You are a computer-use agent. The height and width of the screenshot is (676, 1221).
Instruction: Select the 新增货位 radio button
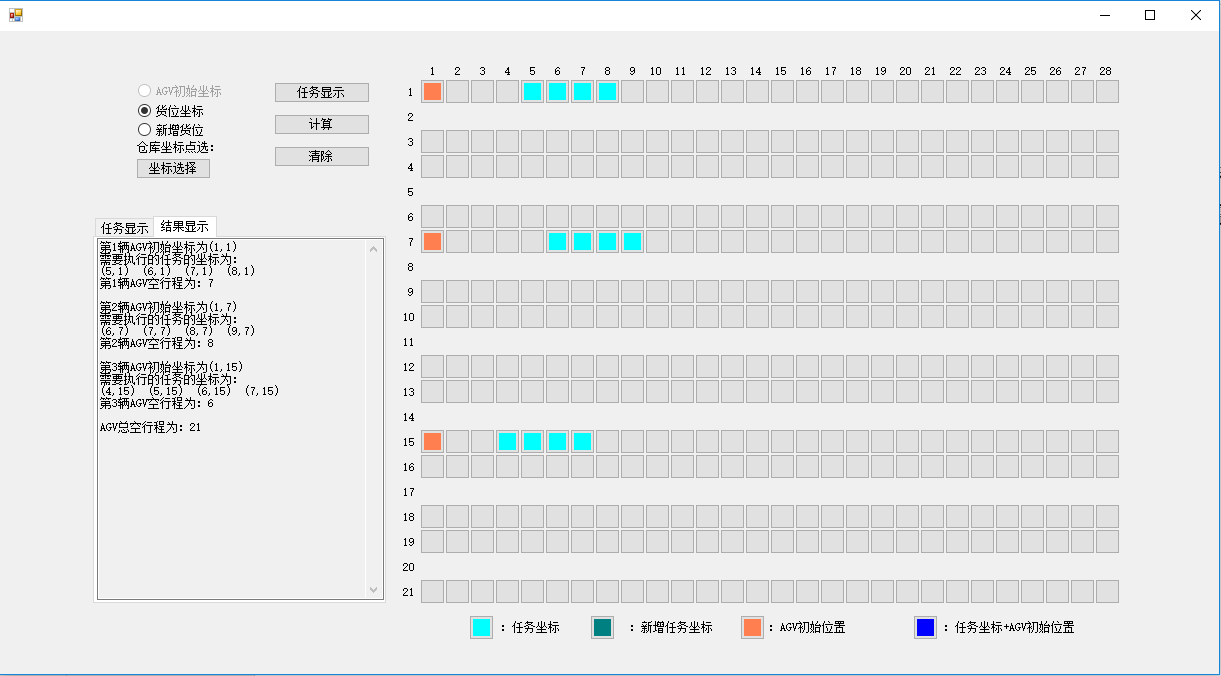171,130
